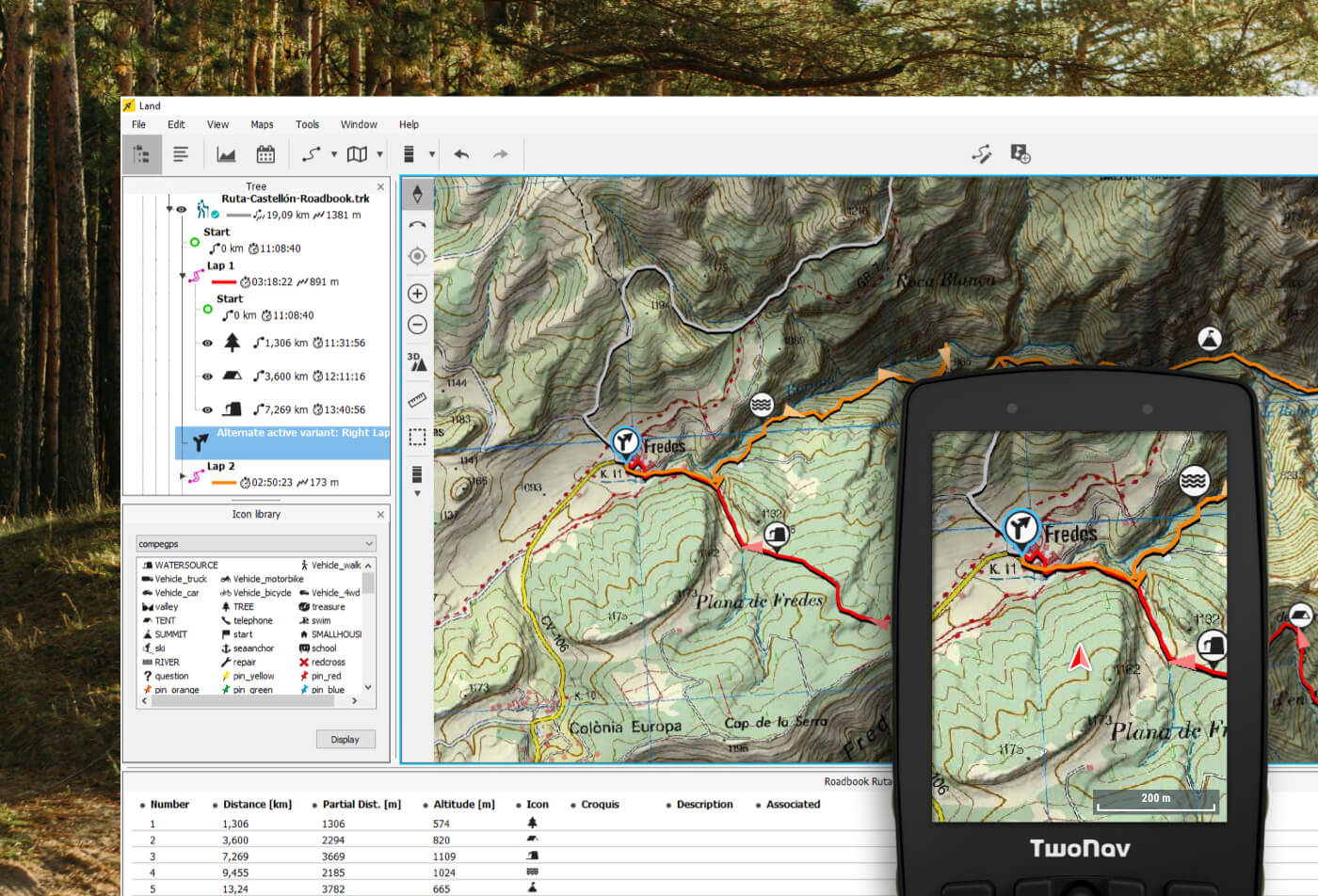The height and width of the screenshot is (896, 1318).
Task: Click the compass orientation map tool
Action: [418, 194]
